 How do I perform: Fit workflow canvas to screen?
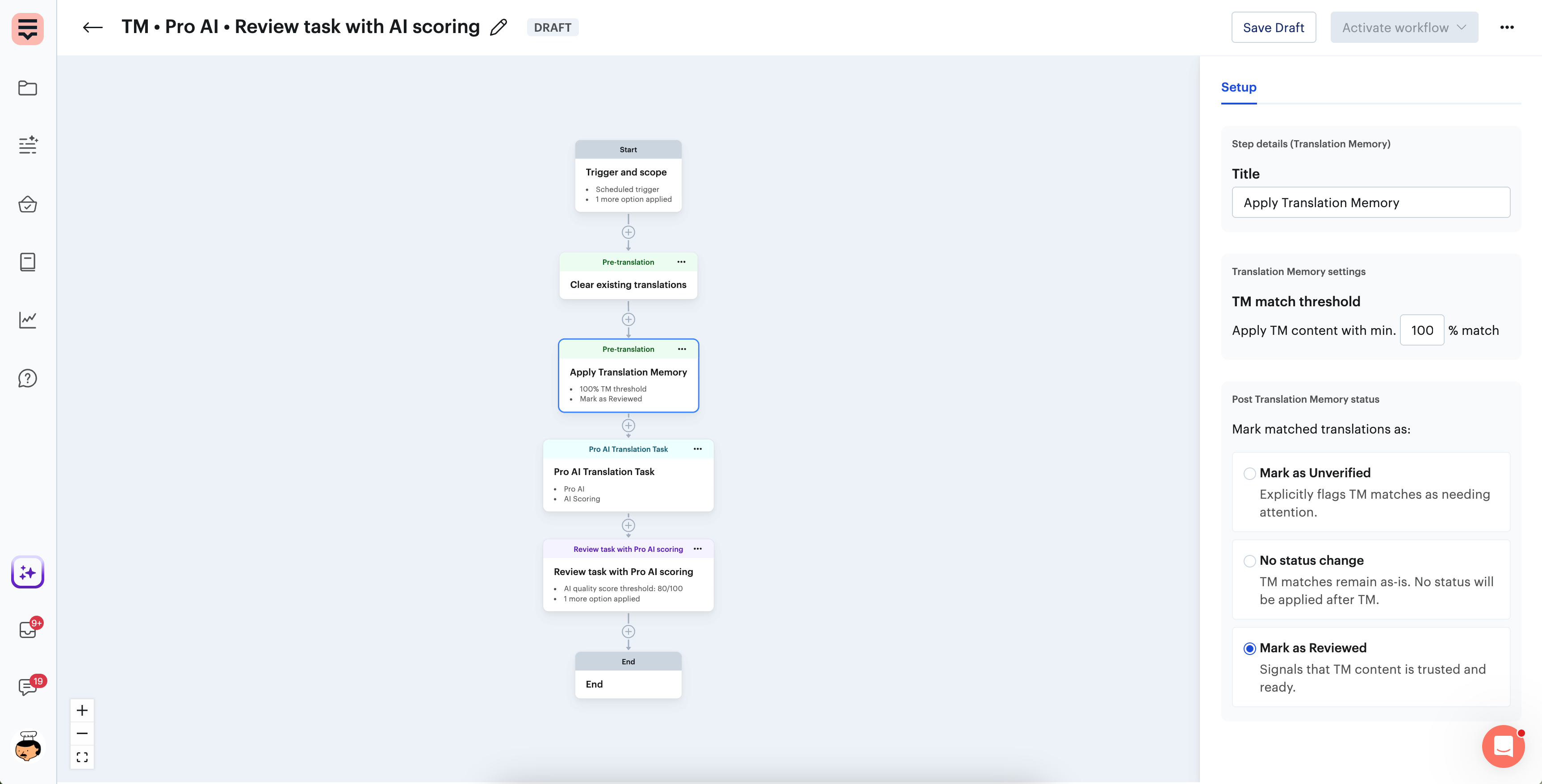pos(82,757)
